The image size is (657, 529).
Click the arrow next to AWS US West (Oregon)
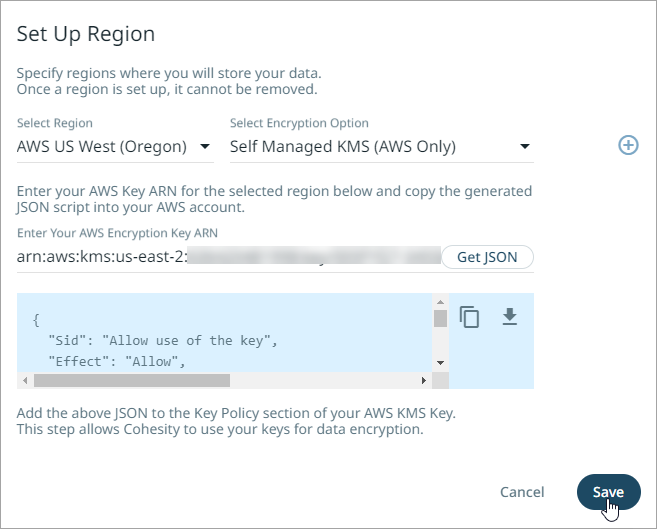point(205,147)
